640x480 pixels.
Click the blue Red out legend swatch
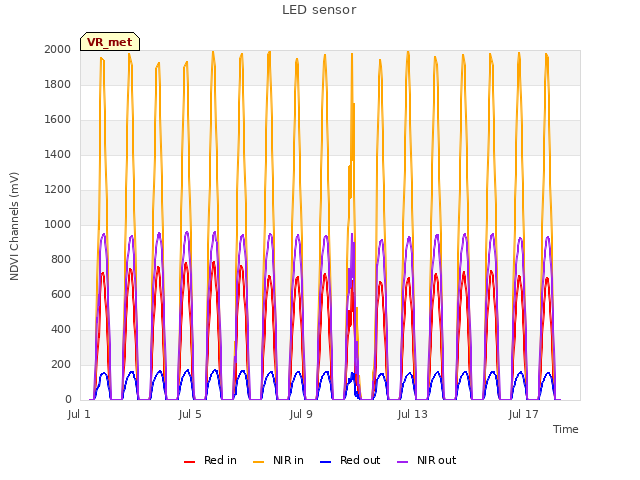point(325,462)
